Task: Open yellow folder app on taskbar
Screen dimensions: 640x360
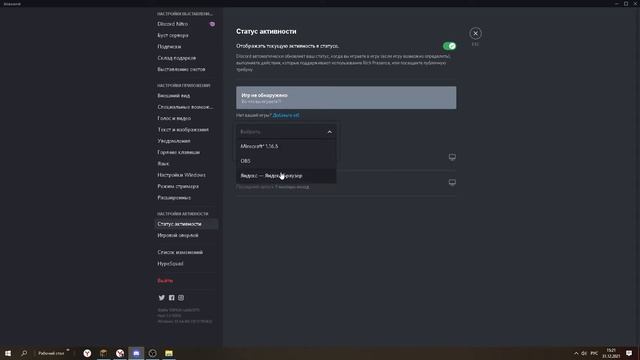Action: click(x=169, y=353)
